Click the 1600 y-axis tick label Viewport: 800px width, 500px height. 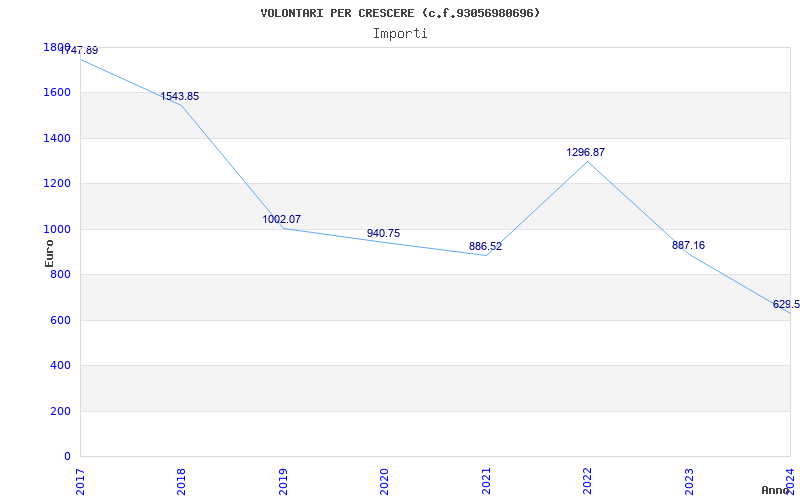pyautogui.click(x=57, y=93)
